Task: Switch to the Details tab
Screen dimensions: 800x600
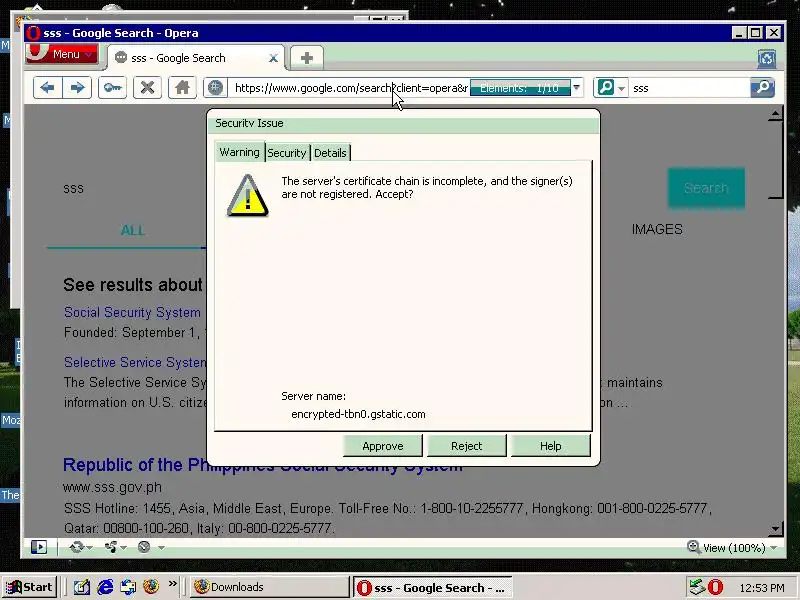Action: [x=330, y=153]
